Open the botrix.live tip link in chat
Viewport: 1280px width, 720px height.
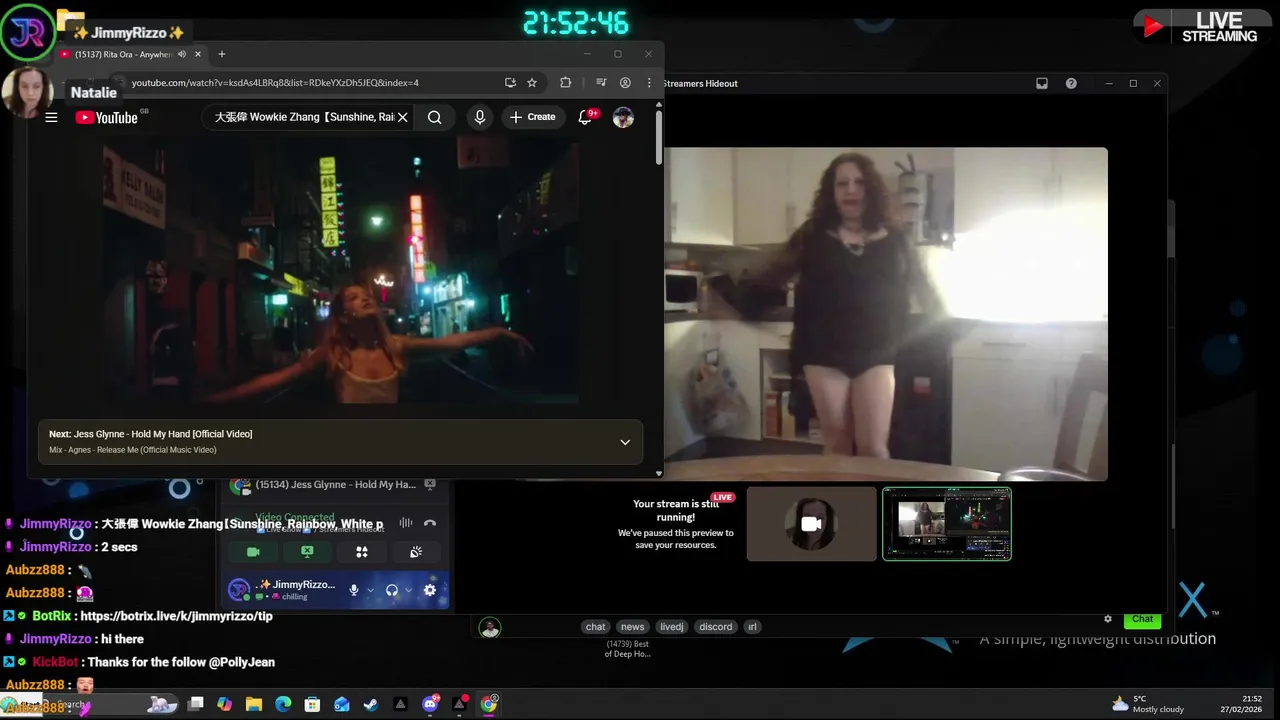[176, 616]
